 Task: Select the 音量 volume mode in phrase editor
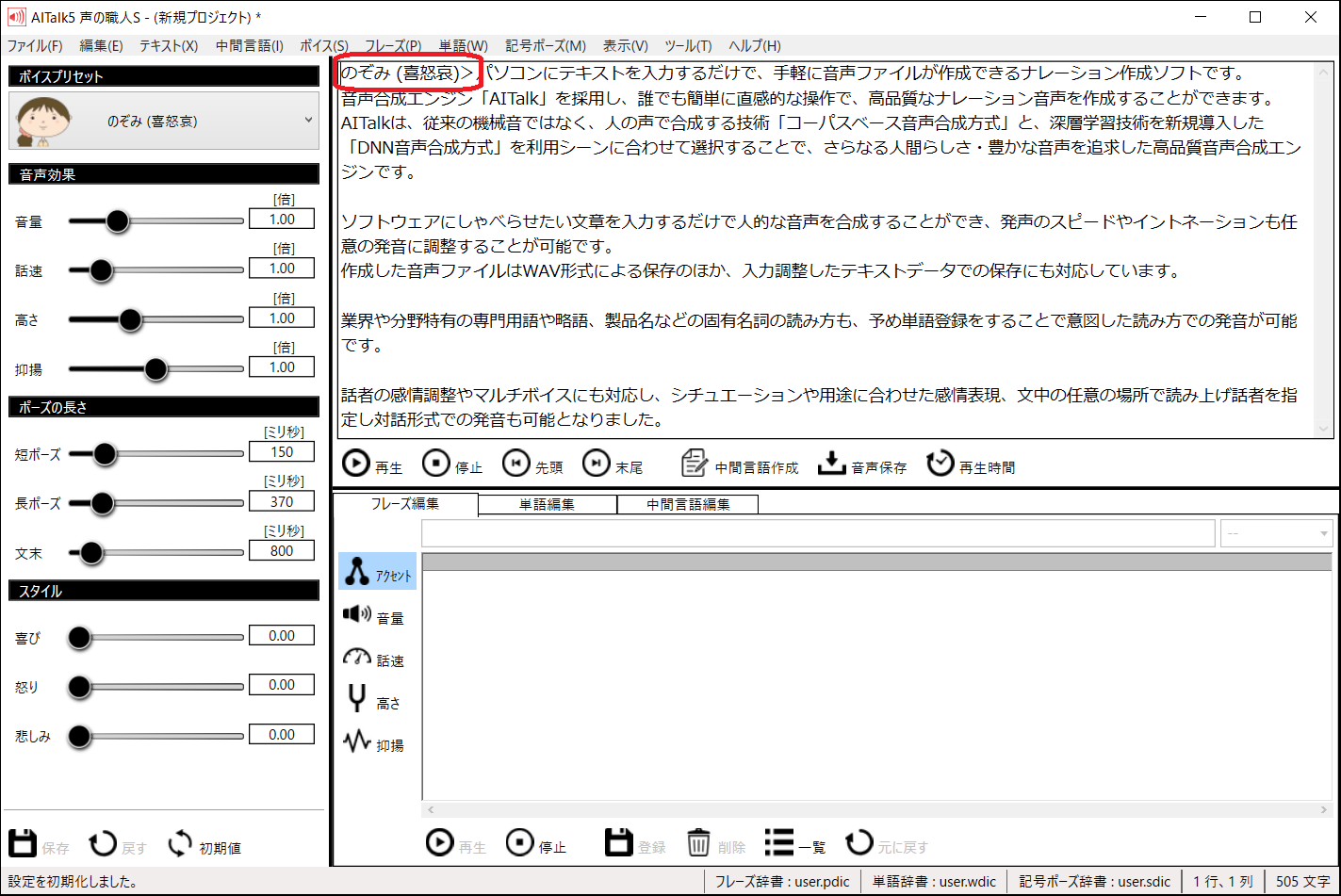click(x=373, y=616)
